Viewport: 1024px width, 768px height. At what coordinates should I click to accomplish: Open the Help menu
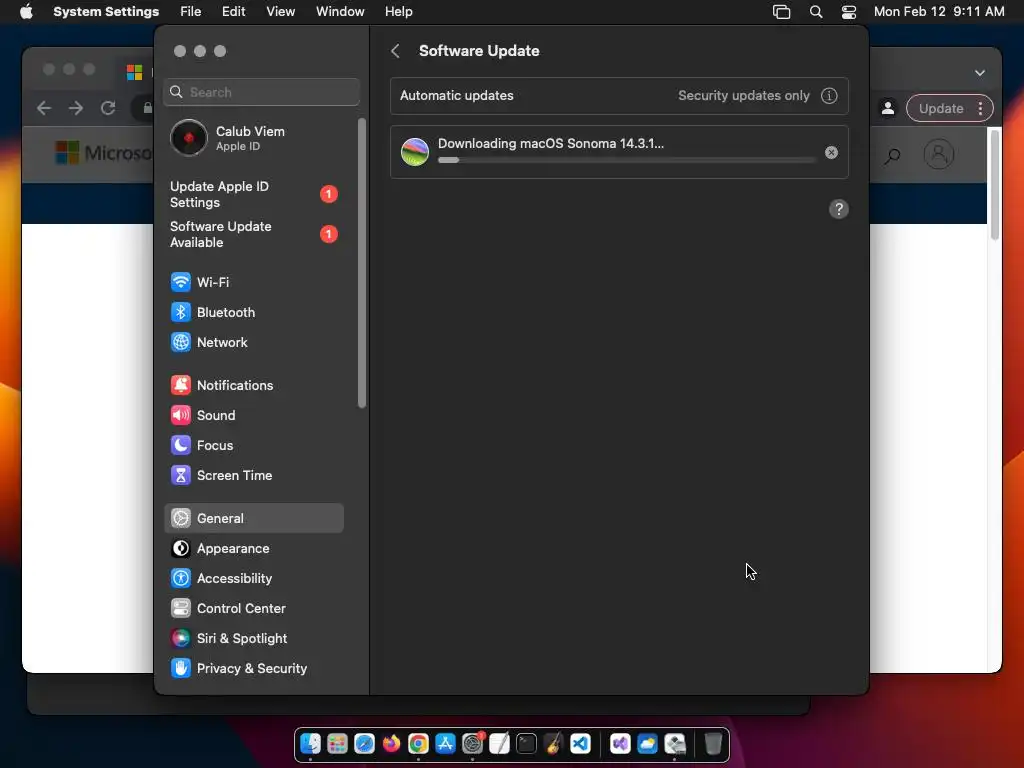tap(398, 12)
